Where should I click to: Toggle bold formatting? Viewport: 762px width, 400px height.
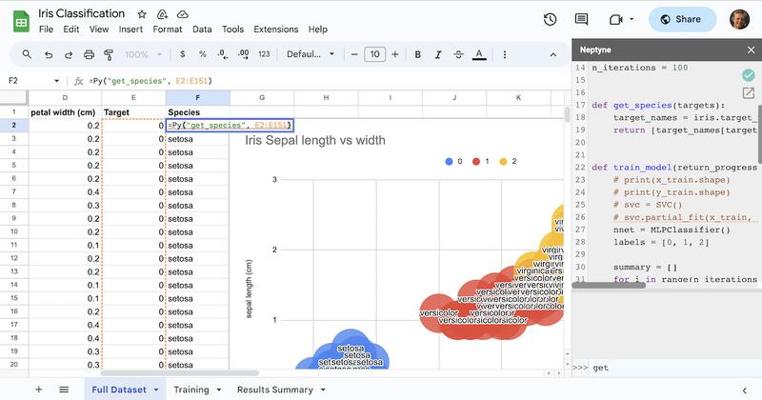(417, 54)
